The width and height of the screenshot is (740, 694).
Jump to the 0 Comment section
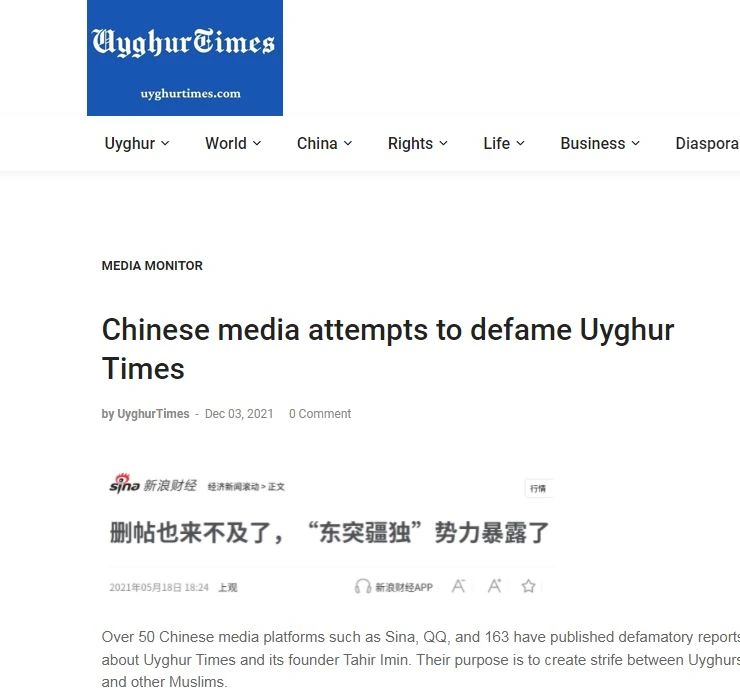(320, 414)
